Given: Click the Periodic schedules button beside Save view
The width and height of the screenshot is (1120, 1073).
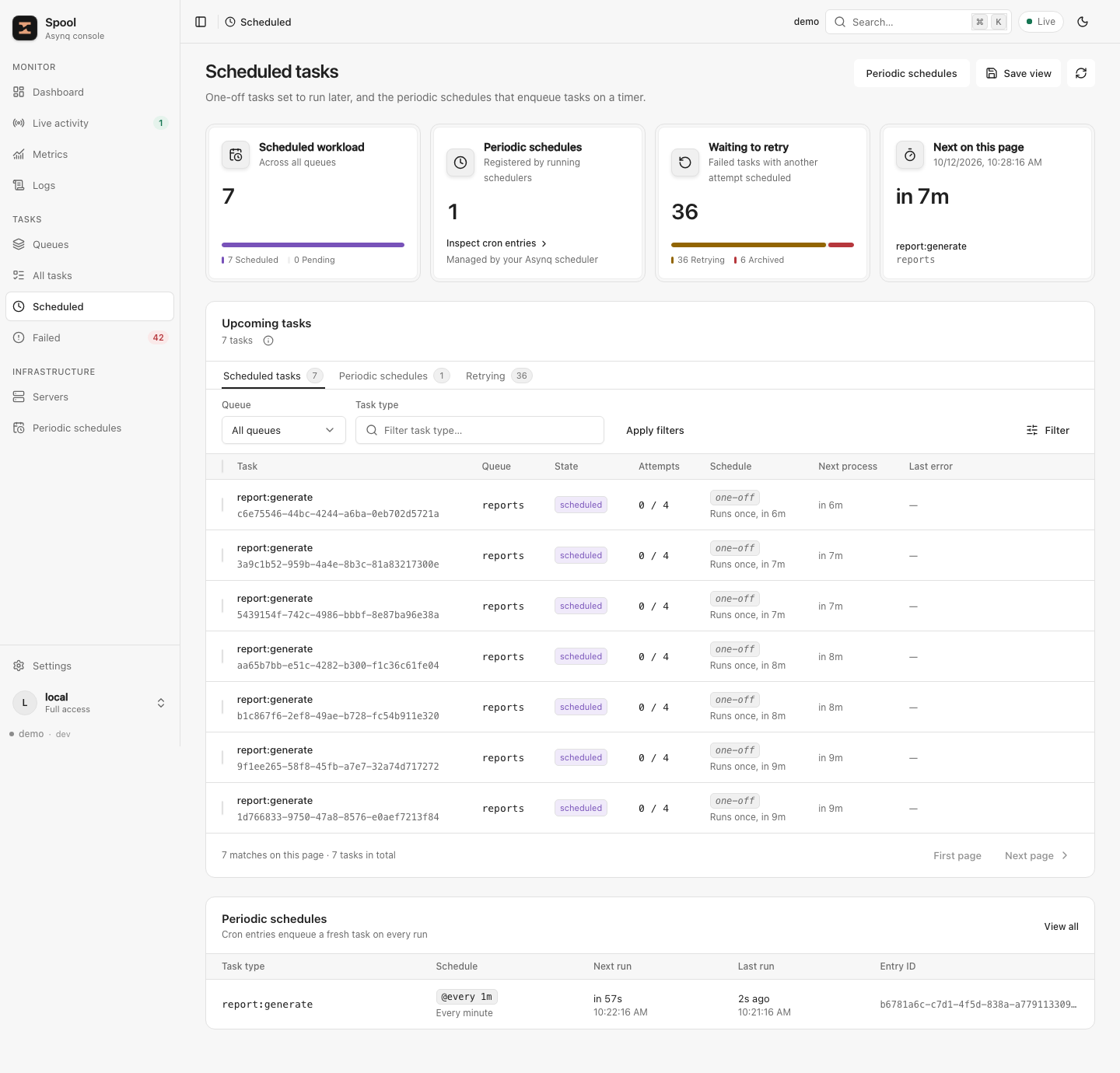Looking at the screenshot, I should point(912,73).
